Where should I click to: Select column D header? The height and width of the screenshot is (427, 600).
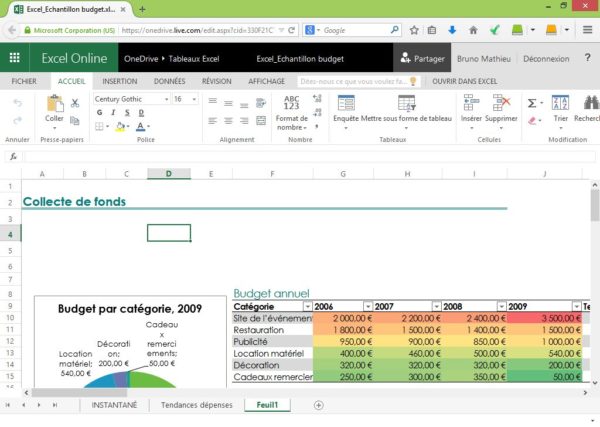click(169, 174)
